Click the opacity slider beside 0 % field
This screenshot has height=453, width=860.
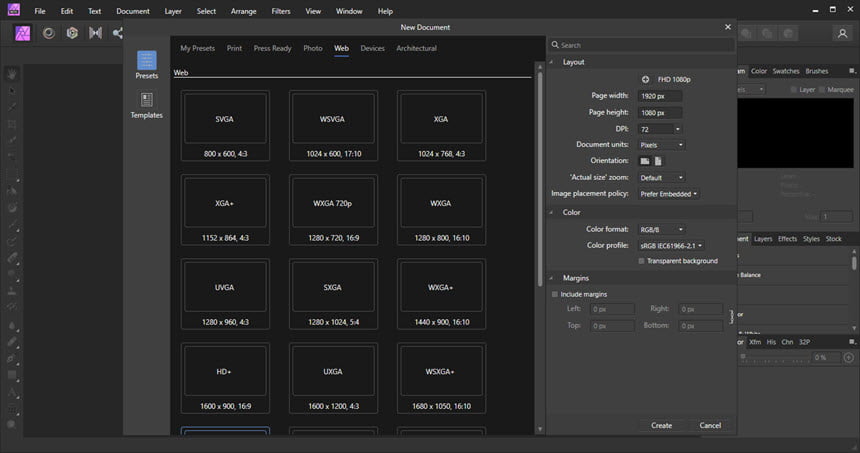click(776, 358)
